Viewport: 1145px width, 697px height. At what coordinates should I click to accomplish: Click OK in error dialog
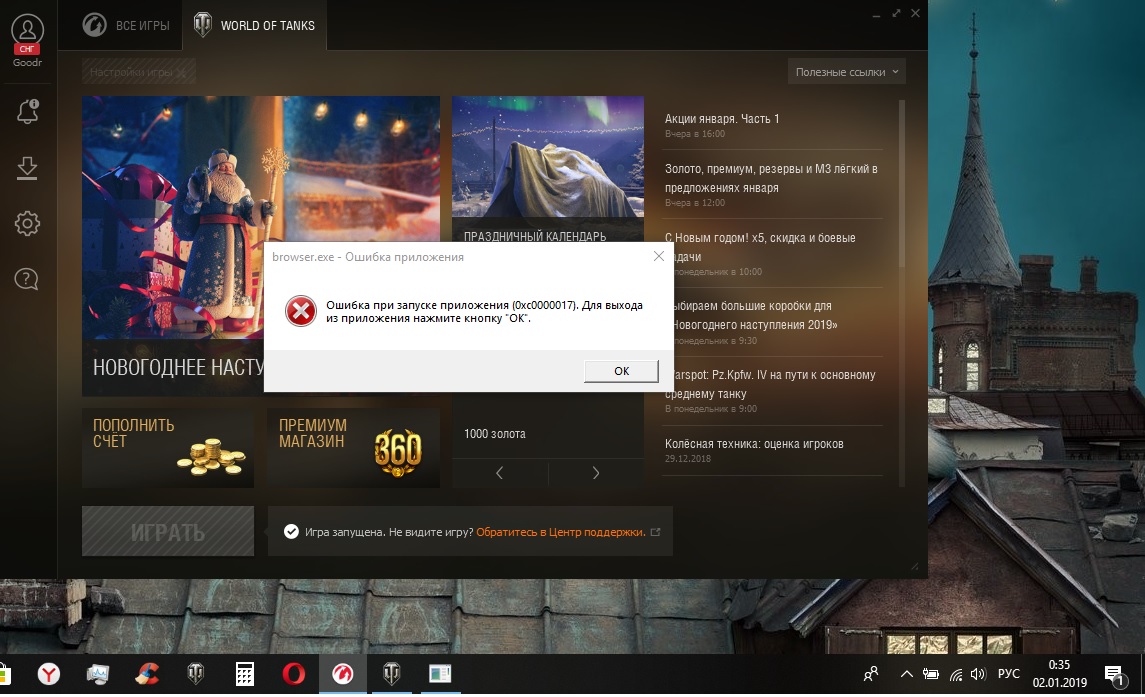point(621,371)
